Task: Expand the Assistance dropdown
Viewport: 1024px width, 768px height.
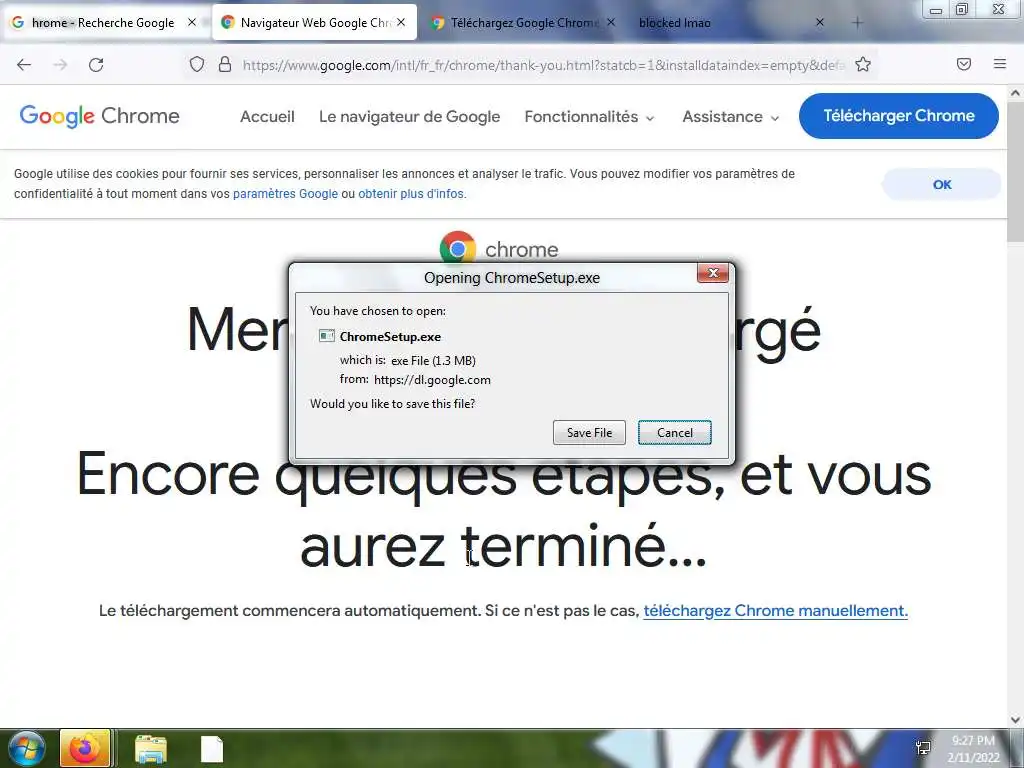Action: (730, 116)
